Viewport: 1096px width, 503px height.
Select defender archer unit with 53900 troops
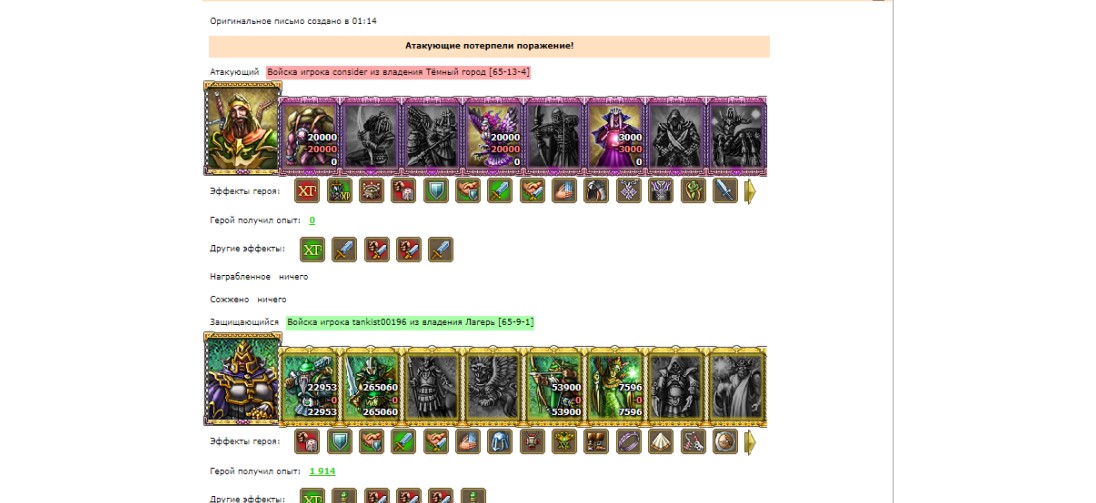pos(555,387)
